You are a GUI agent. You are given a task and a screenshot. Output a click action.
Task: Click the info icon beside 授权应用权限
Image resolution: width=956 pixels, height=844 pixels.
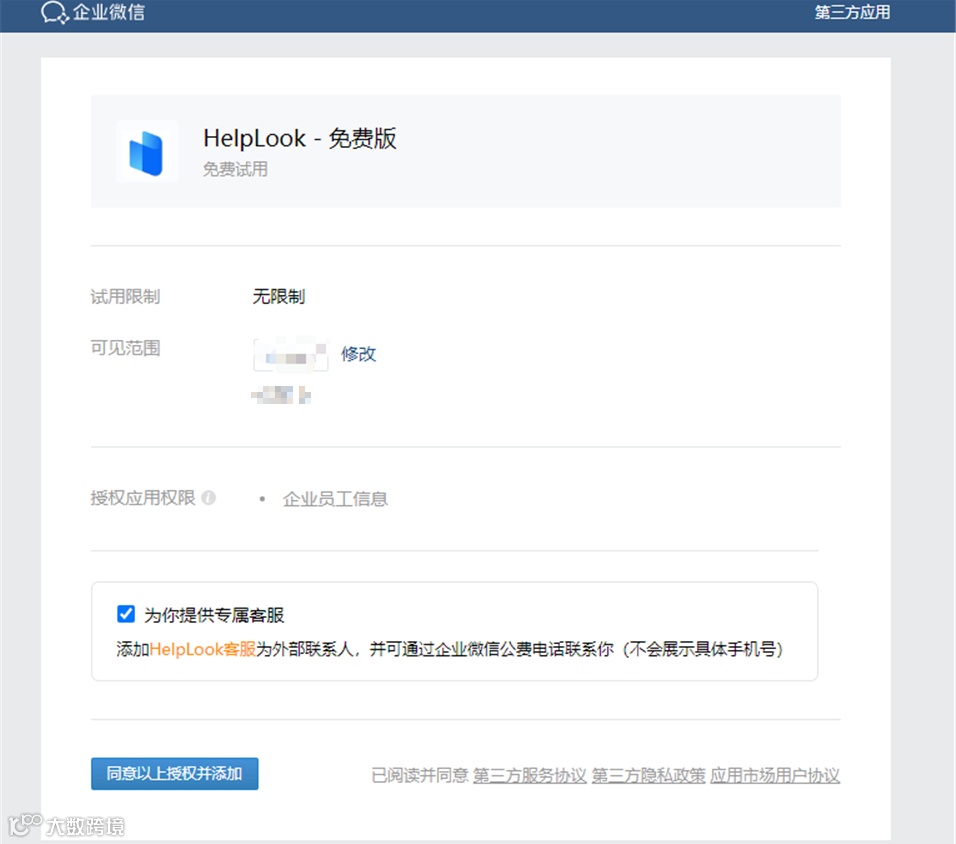click(x=210, y=499)
